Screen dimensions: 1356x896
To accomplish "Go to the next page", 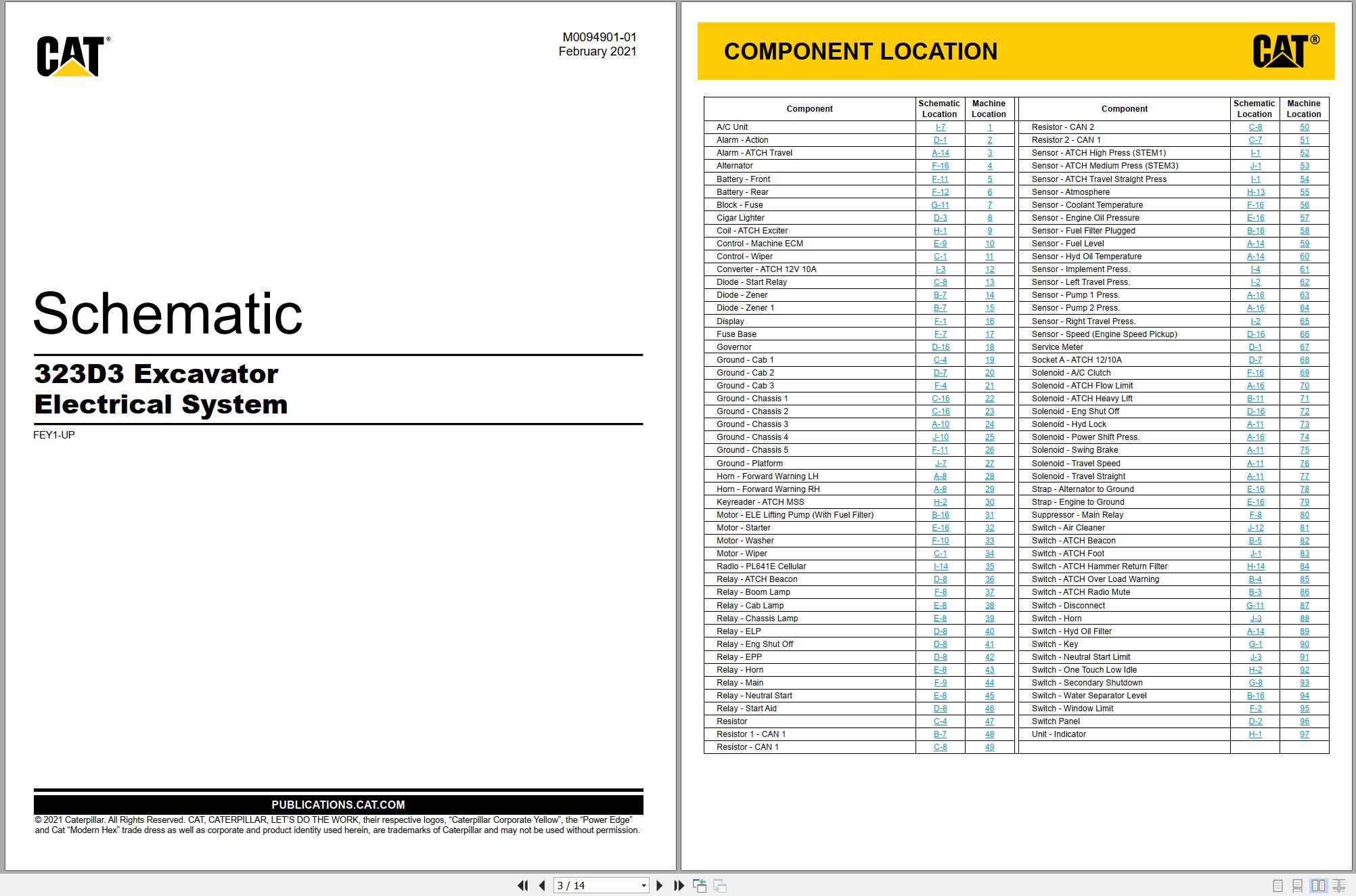I will pyautogui.click(x=660, y=885).
